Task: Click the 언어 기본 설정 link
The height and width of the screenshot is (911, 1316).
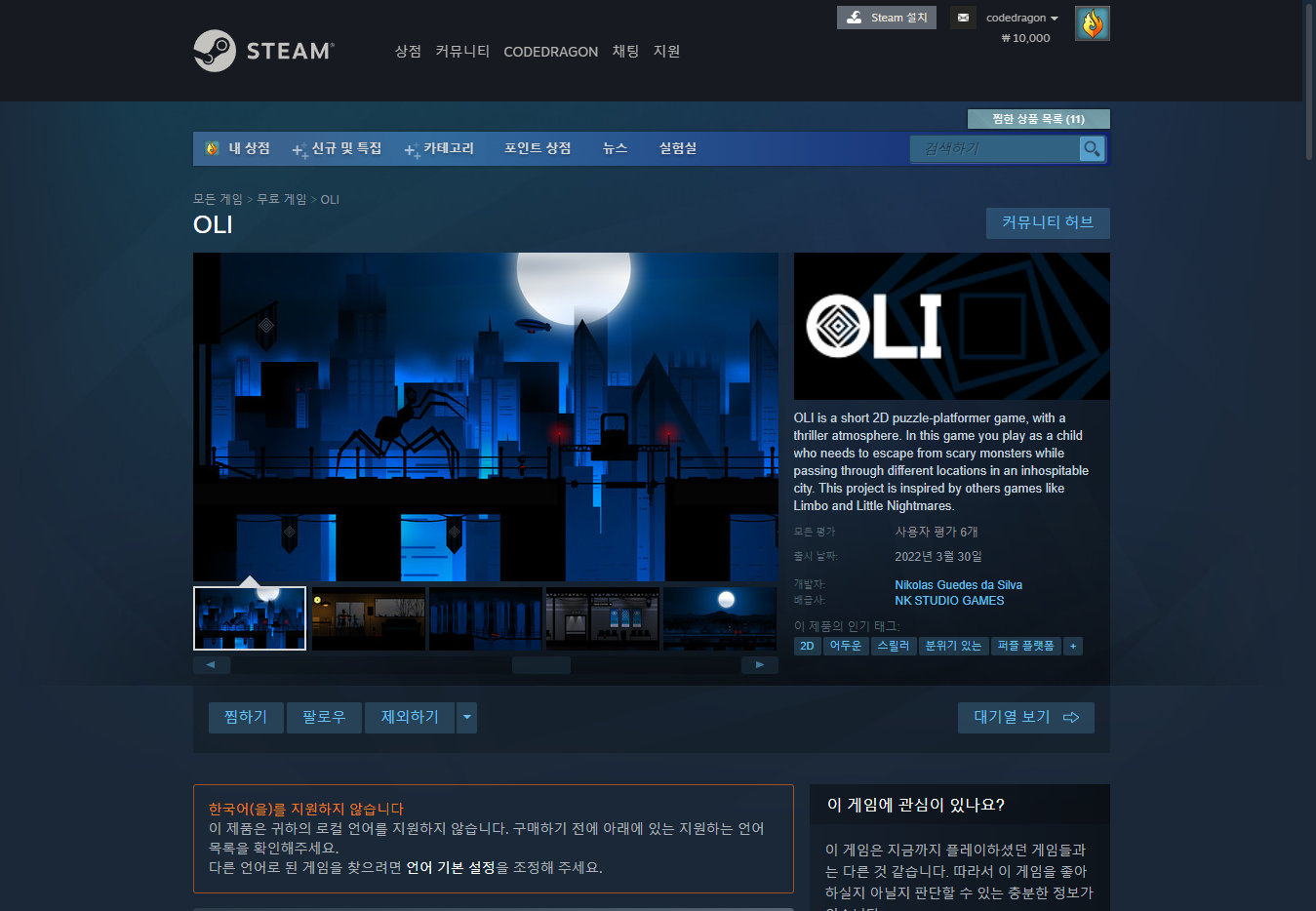Action: point(451,867)
